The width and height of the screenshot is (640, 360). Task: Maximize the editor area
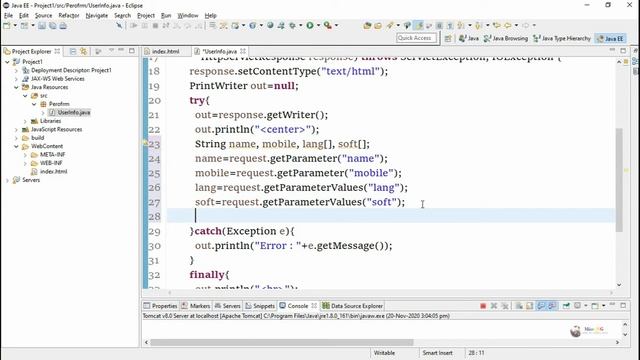(623, 51)
